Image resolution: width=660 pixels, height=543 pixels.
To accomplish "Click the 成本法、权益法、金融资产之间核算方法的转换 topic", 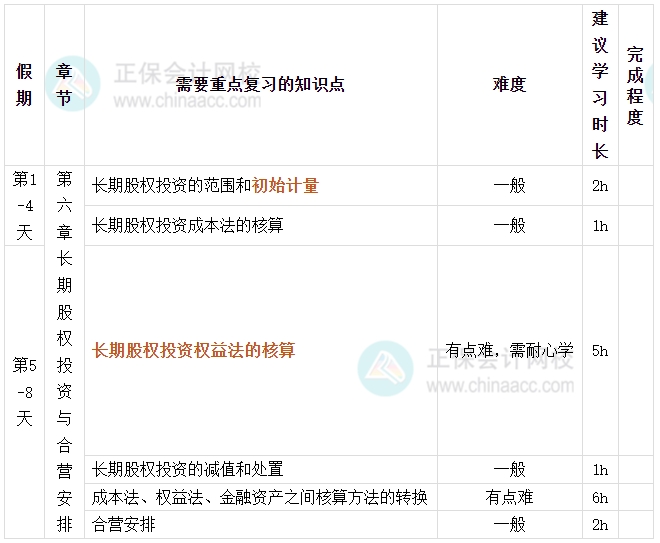I will point(260,497).
